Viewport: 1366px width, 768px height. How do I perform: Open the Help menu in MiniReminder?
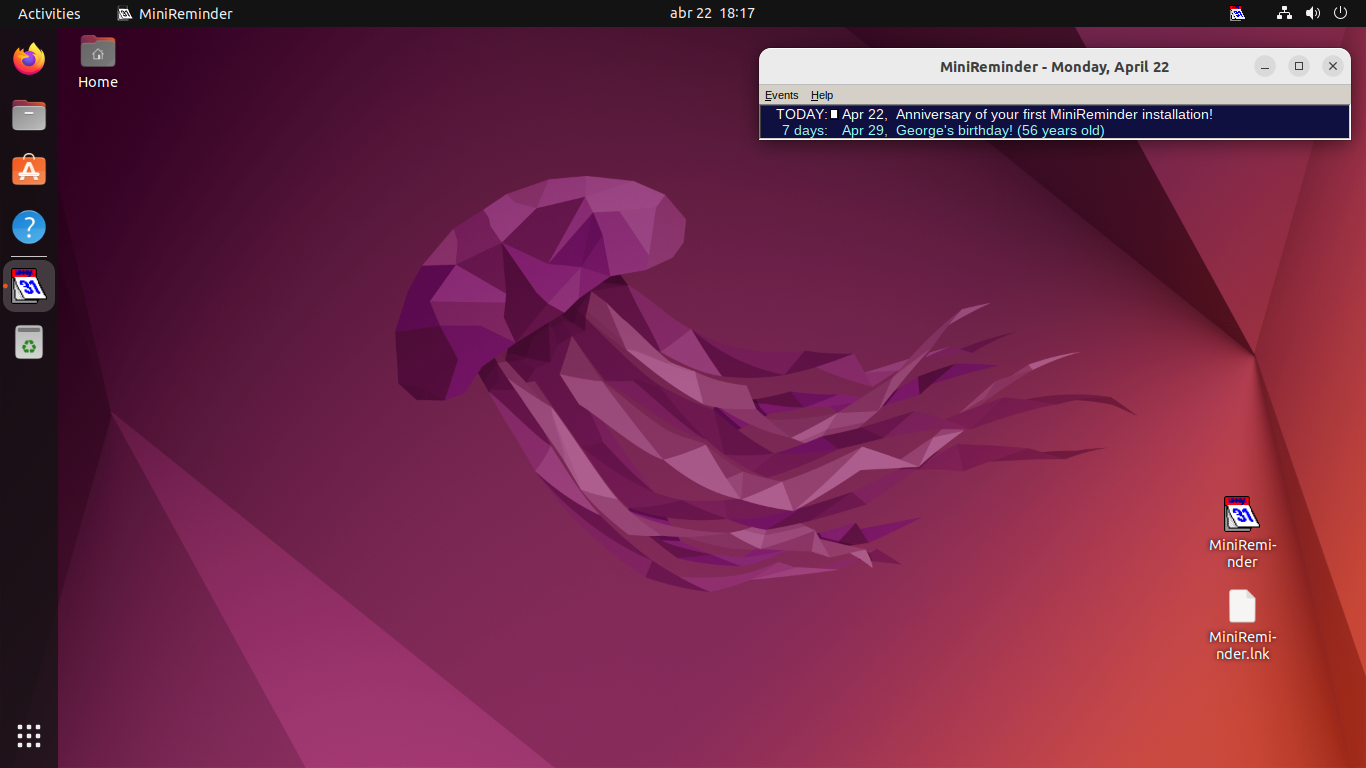pyautogui.click(x=822, y=95)
